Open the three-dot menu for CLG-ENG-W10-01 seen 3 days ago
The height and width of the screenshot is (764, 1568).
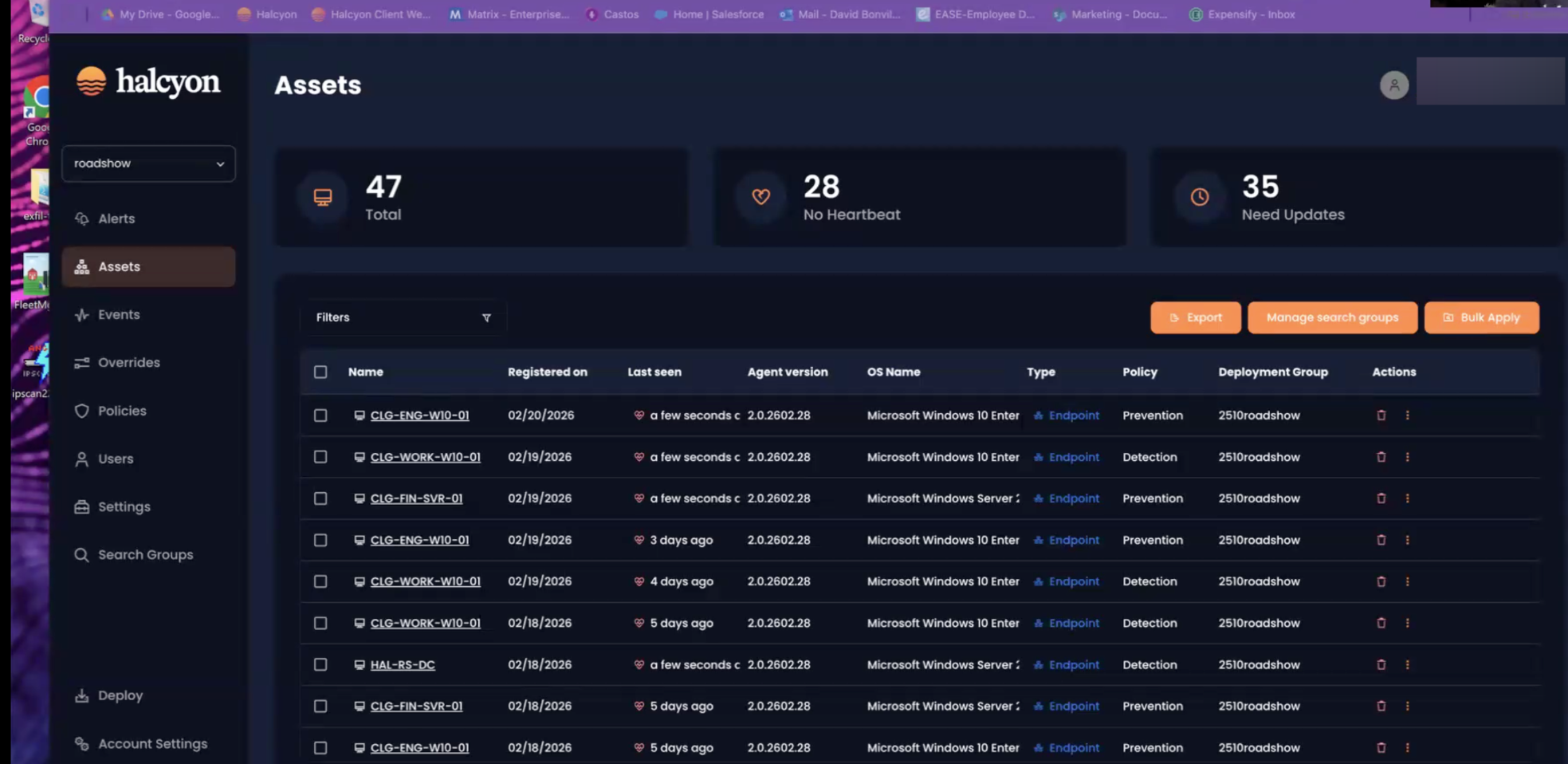(1408, 540)
